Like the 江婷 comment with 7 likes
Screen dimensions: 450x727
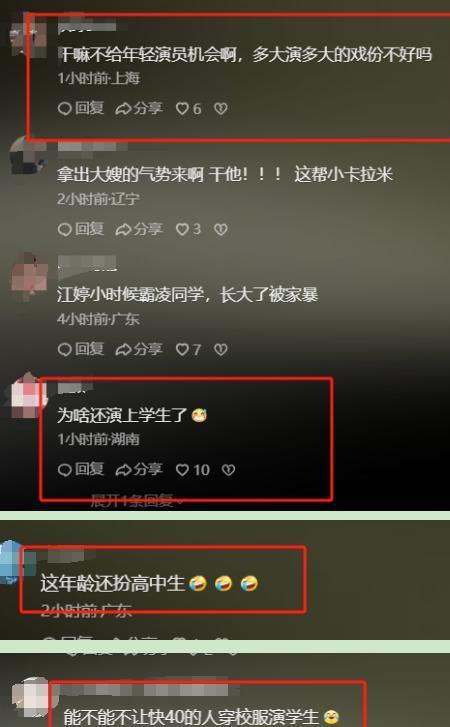tap(188, 349)
